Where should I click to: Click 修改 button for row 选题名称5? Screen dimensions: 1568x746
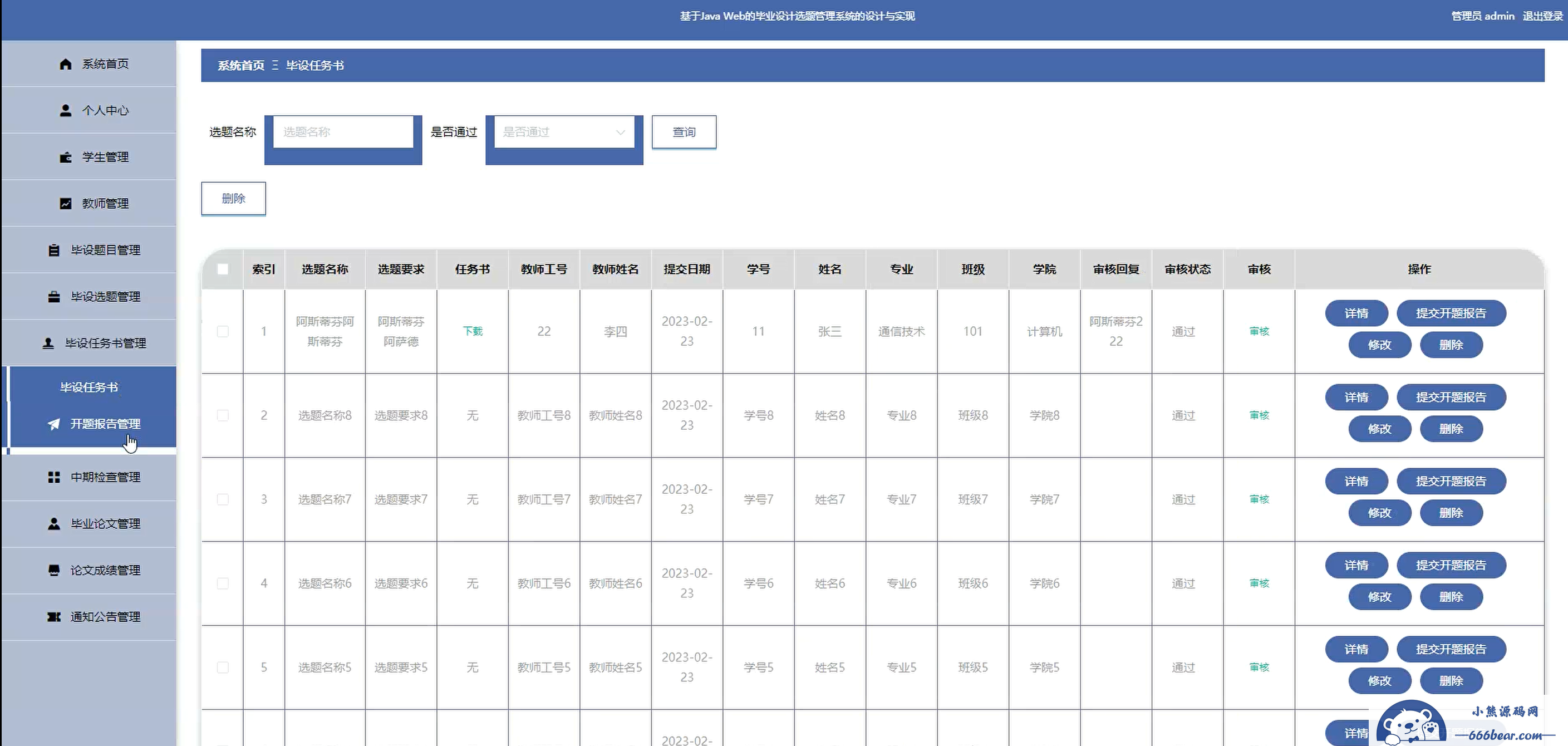(x=1380, y=681)
